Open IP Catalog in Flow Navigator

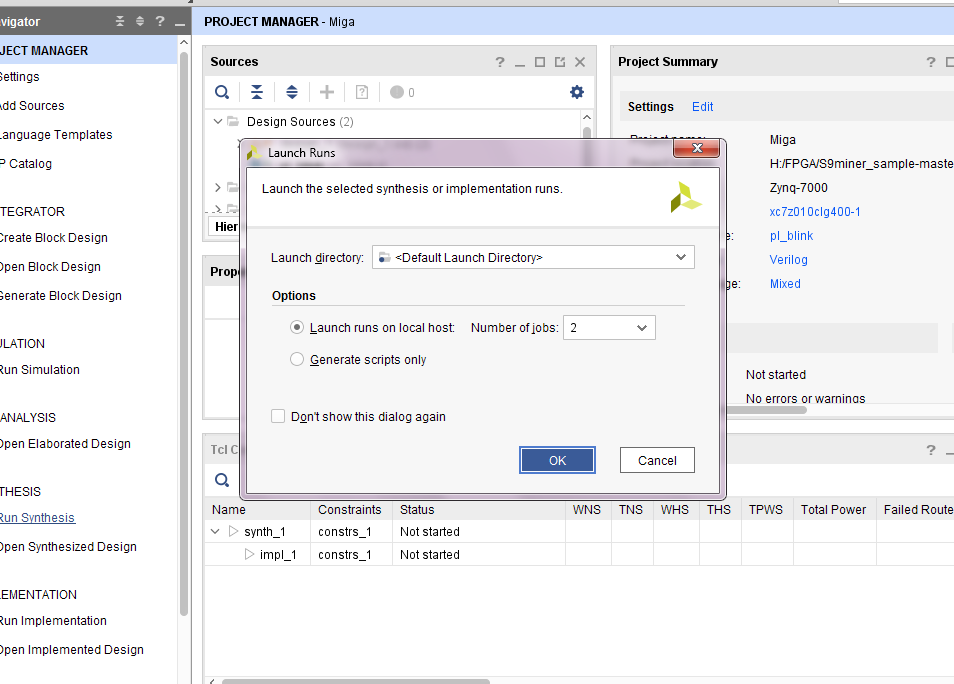pyautogui.click(x=26, y=164)
